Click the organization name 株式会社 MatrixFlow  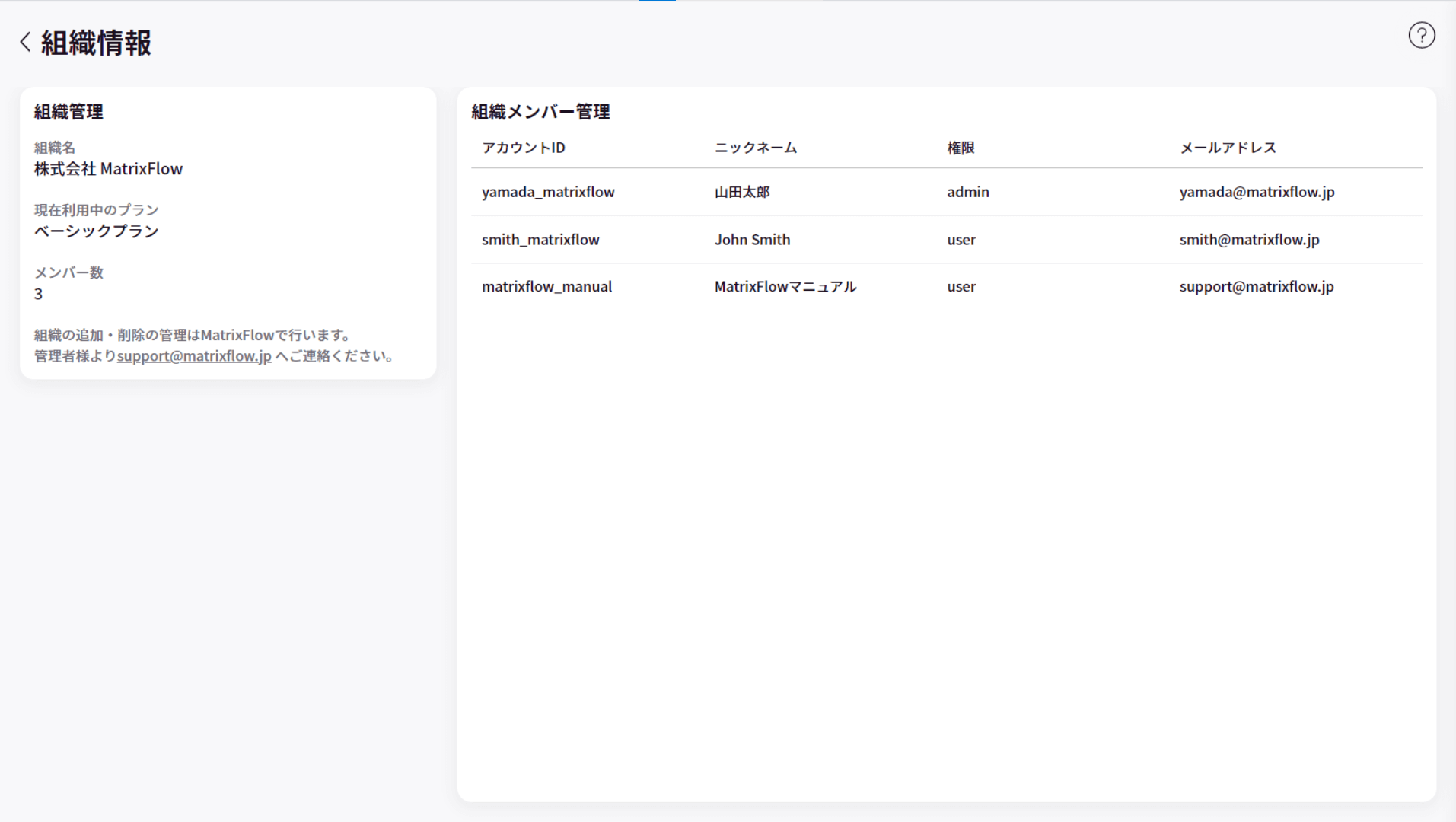pyautogui.click(x=108, y=169)
